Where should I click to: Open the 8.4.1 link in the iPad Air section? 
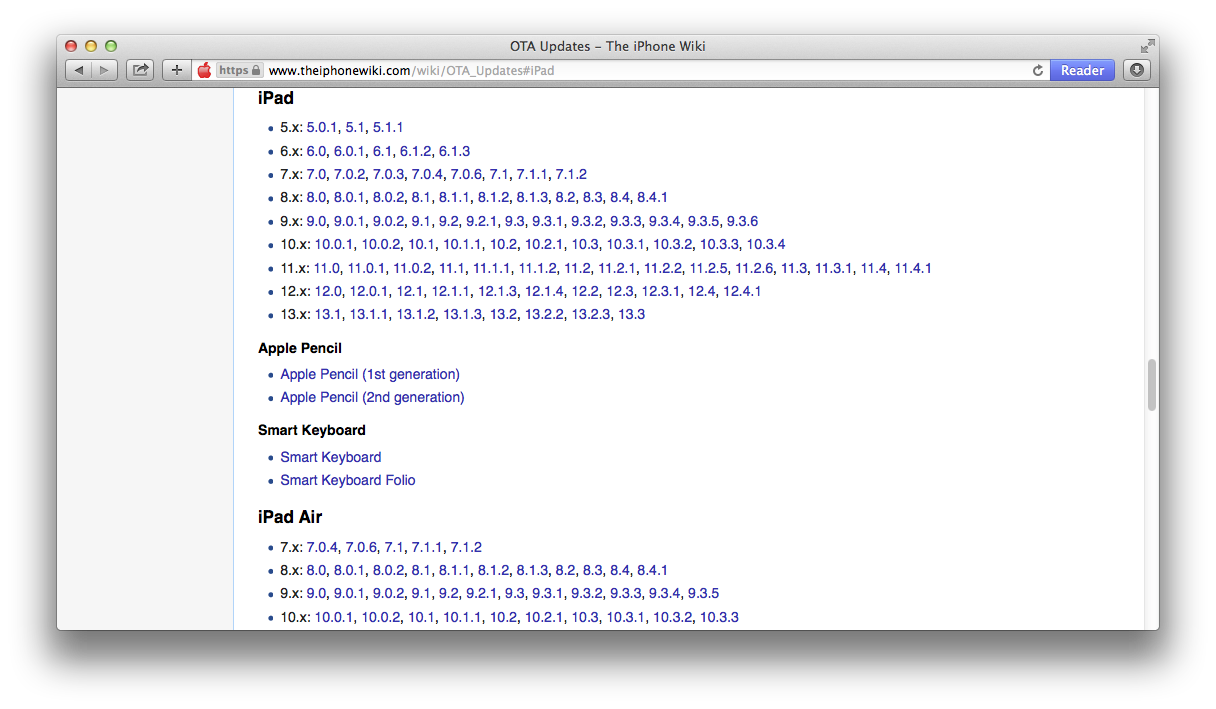[652, 570]
